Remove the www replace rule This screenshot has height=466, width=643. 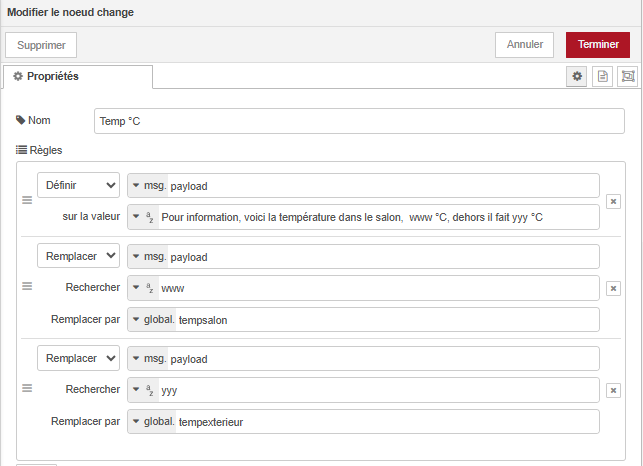613,288
